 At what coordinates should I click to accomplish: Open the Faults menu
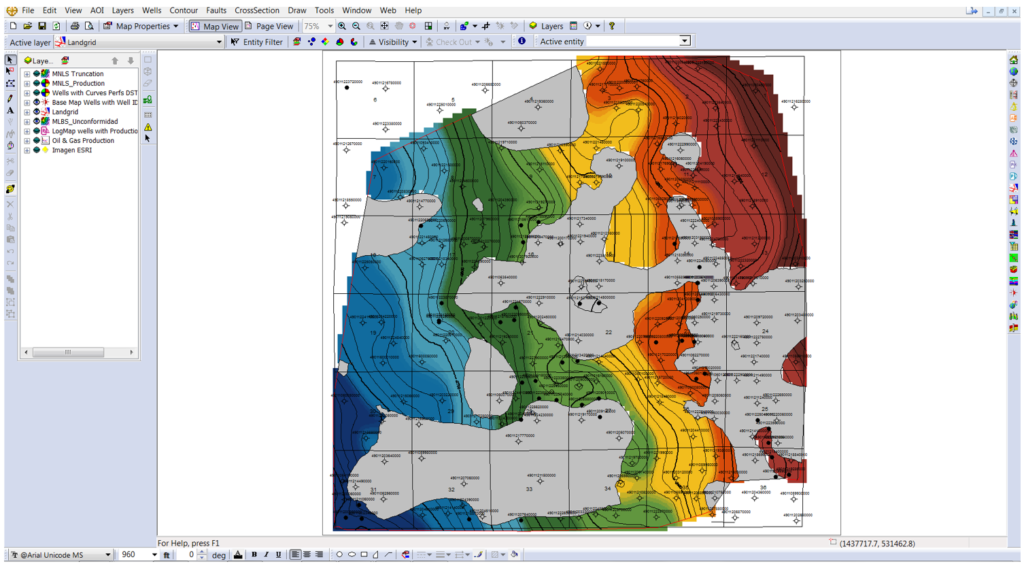pyautogui.click(x=216, y=10)
